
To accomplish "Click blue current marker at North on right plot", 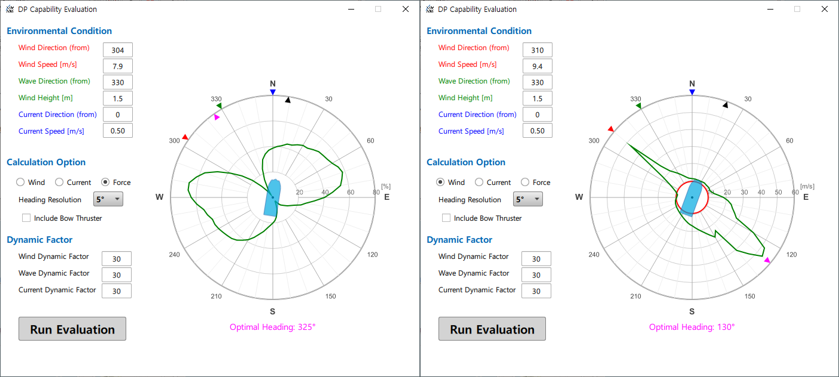I will 692,93.
